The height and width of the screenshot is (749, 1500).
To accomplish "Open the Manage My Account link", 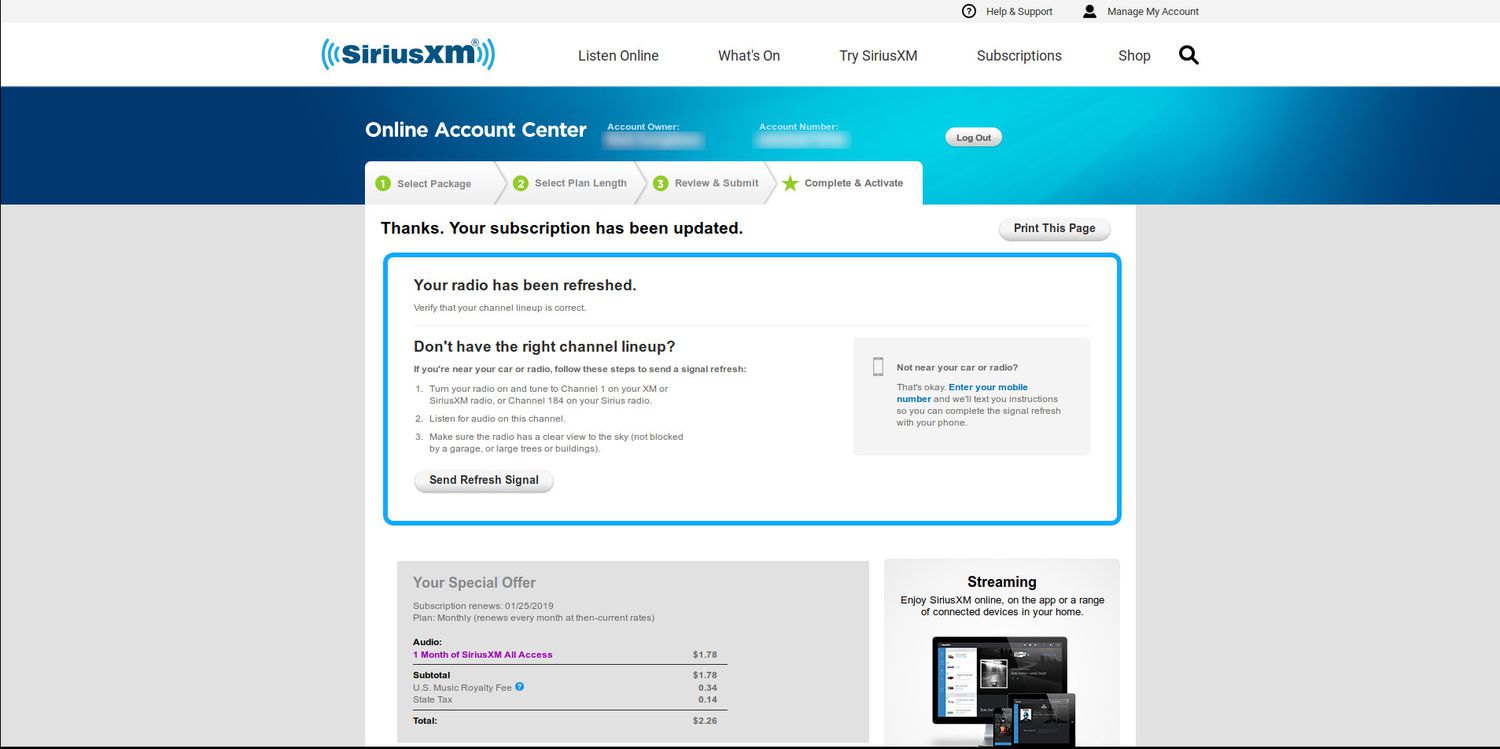I will [1153, 12].
